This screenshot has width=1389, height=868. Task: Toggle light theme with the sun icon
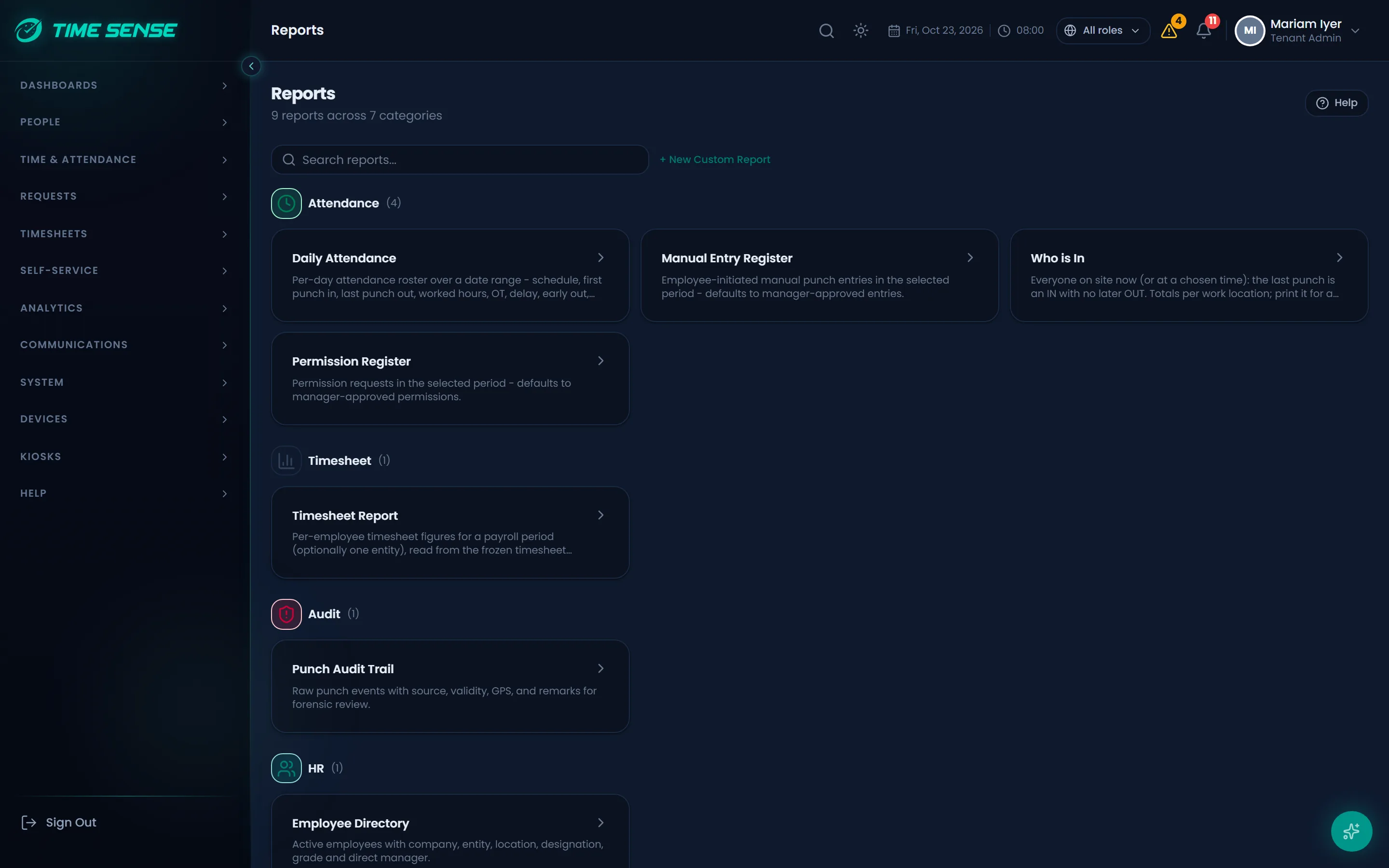[860, 30]
